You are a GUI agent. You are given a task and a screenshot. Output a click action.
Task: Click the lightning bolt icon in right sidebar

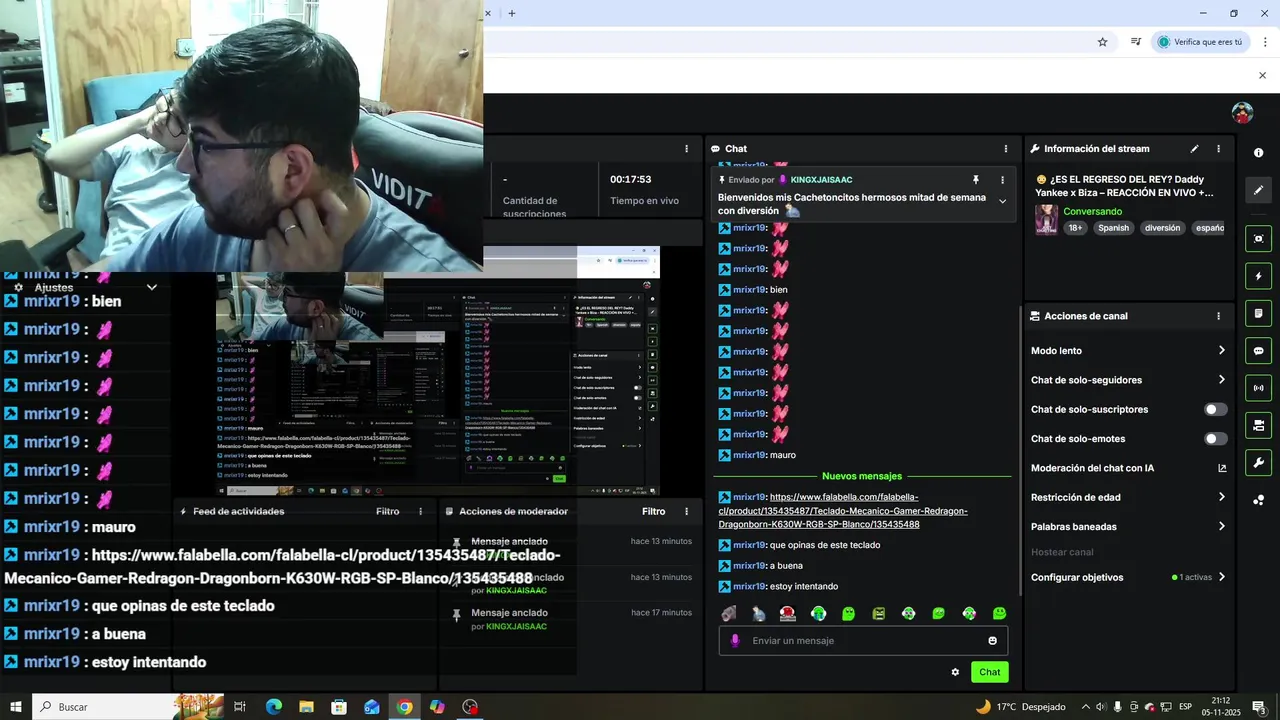coord(1258,276)
